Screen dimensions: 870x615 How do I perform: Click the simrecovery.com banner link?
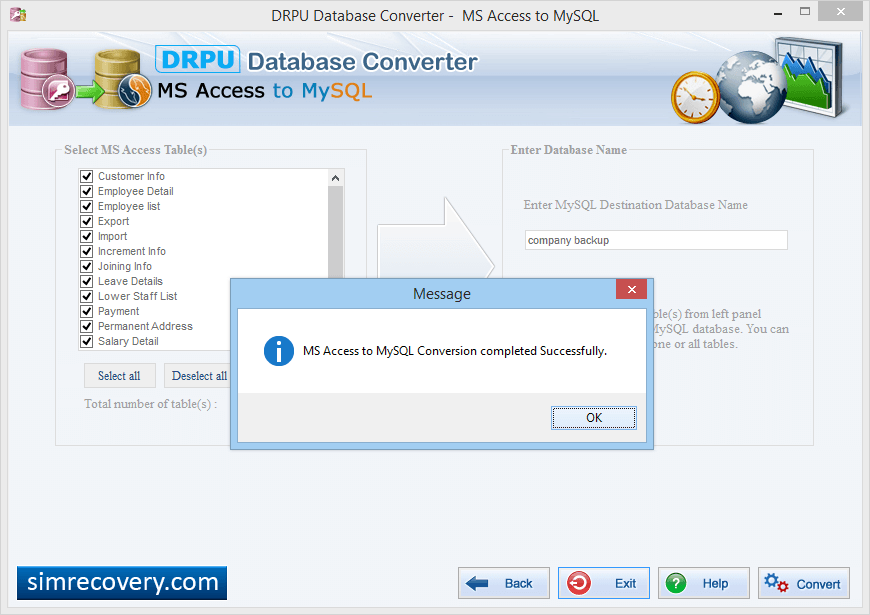pyautogui.click(x=122, y=583)
